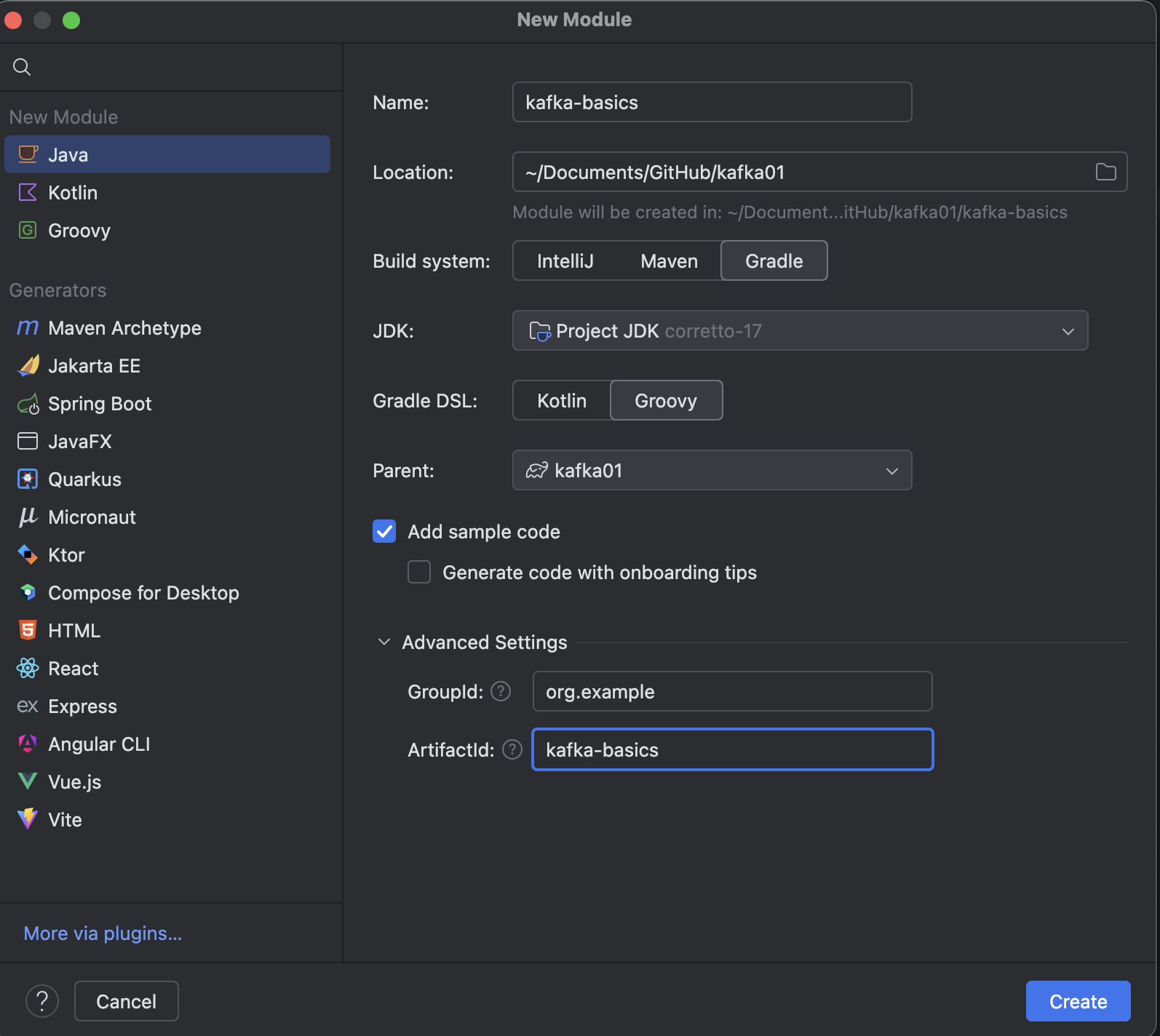This screenshot has height=1036, width=1160.
Task: Browse location with folder icon
Action: [1106, 172]
